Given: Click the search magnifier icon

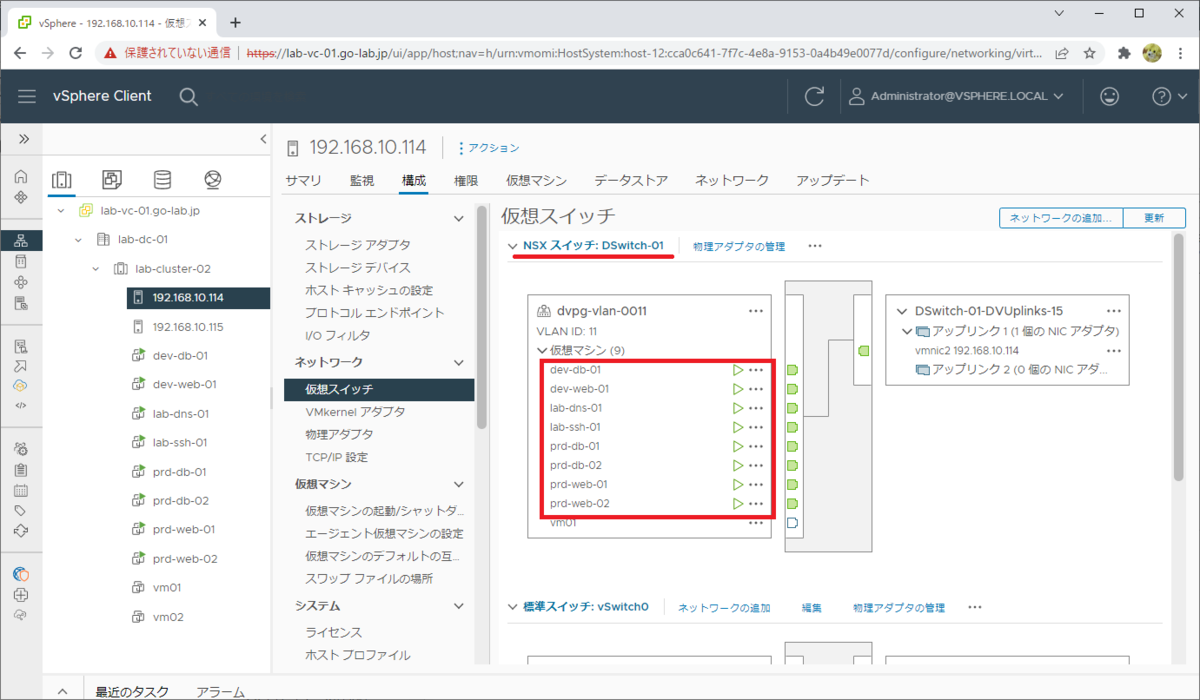Looking at the screenshot, I should point(188,96).
